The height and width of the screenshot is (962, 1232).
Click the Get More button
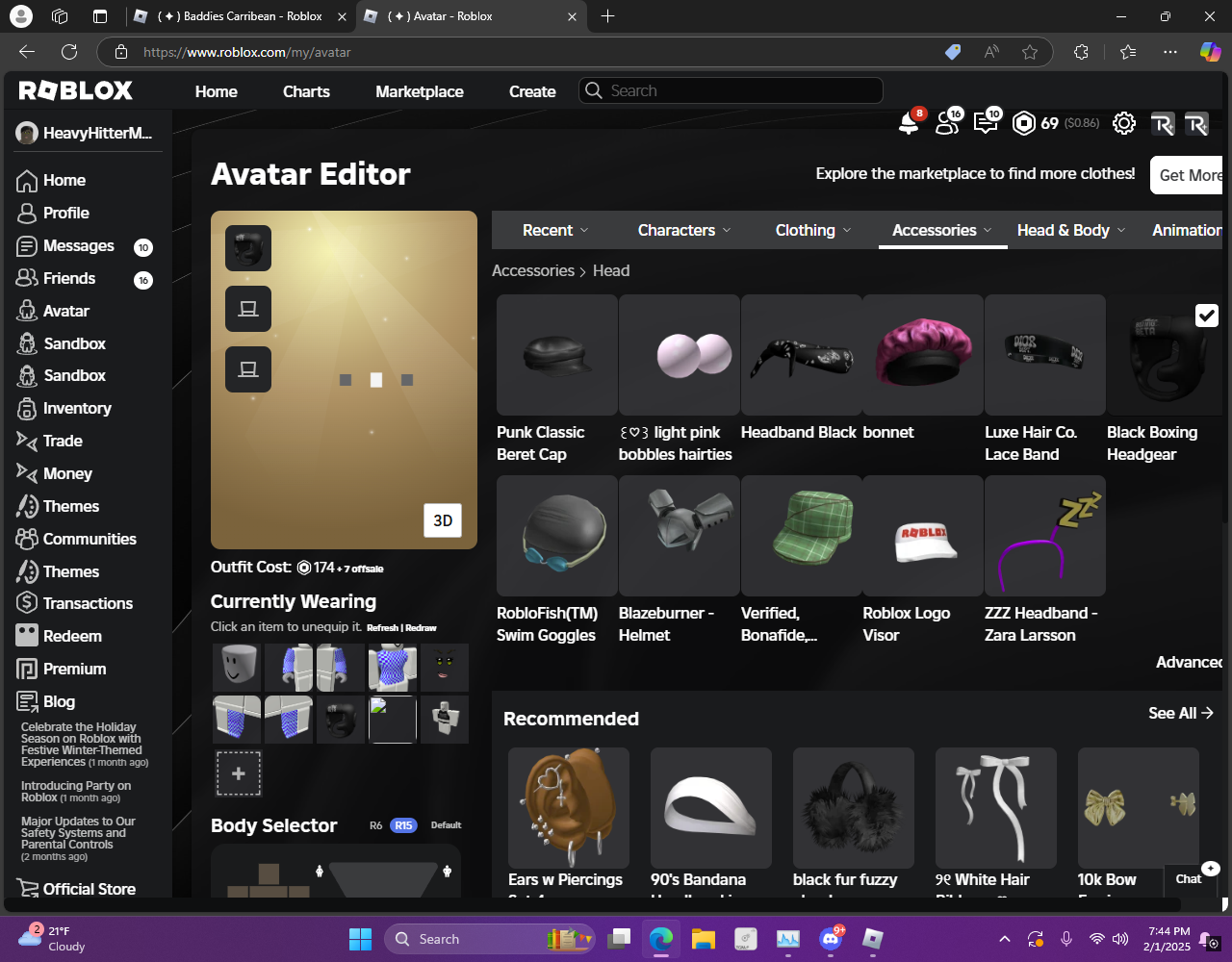pyautogui.click(x=1187, y=175)
